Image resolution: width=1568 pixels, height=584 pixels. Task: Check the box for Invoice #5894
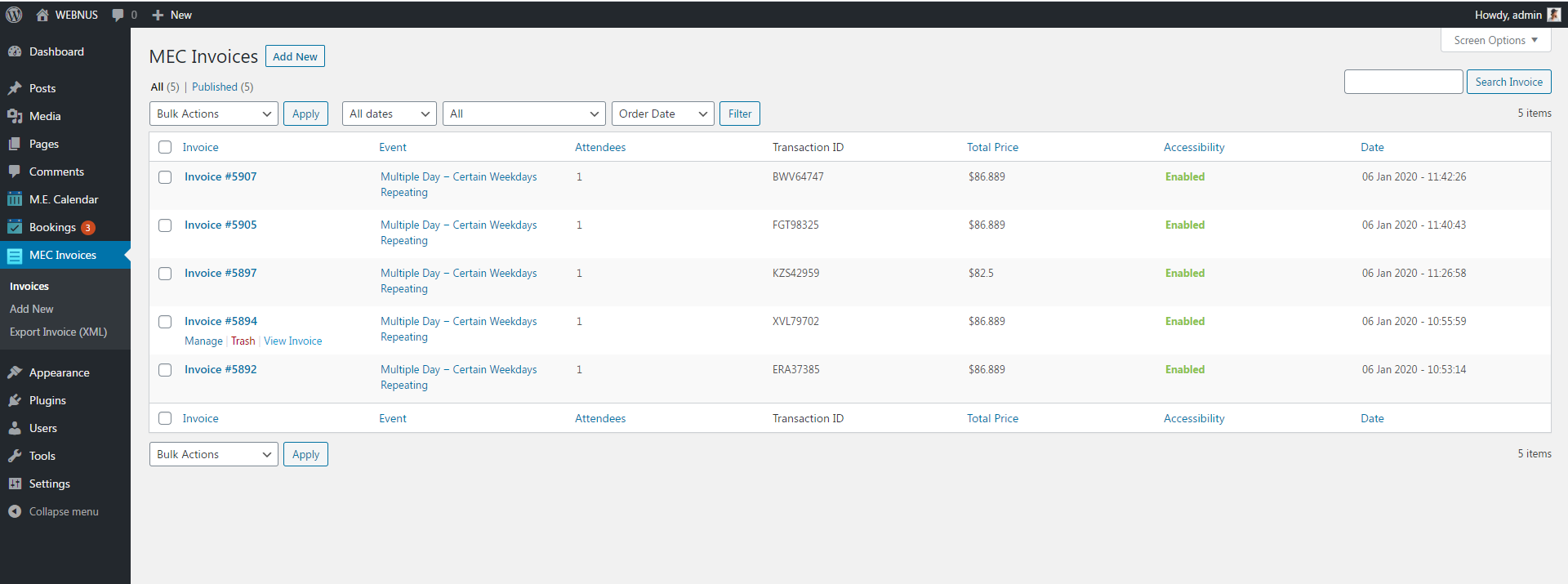[x=165, y=322]
